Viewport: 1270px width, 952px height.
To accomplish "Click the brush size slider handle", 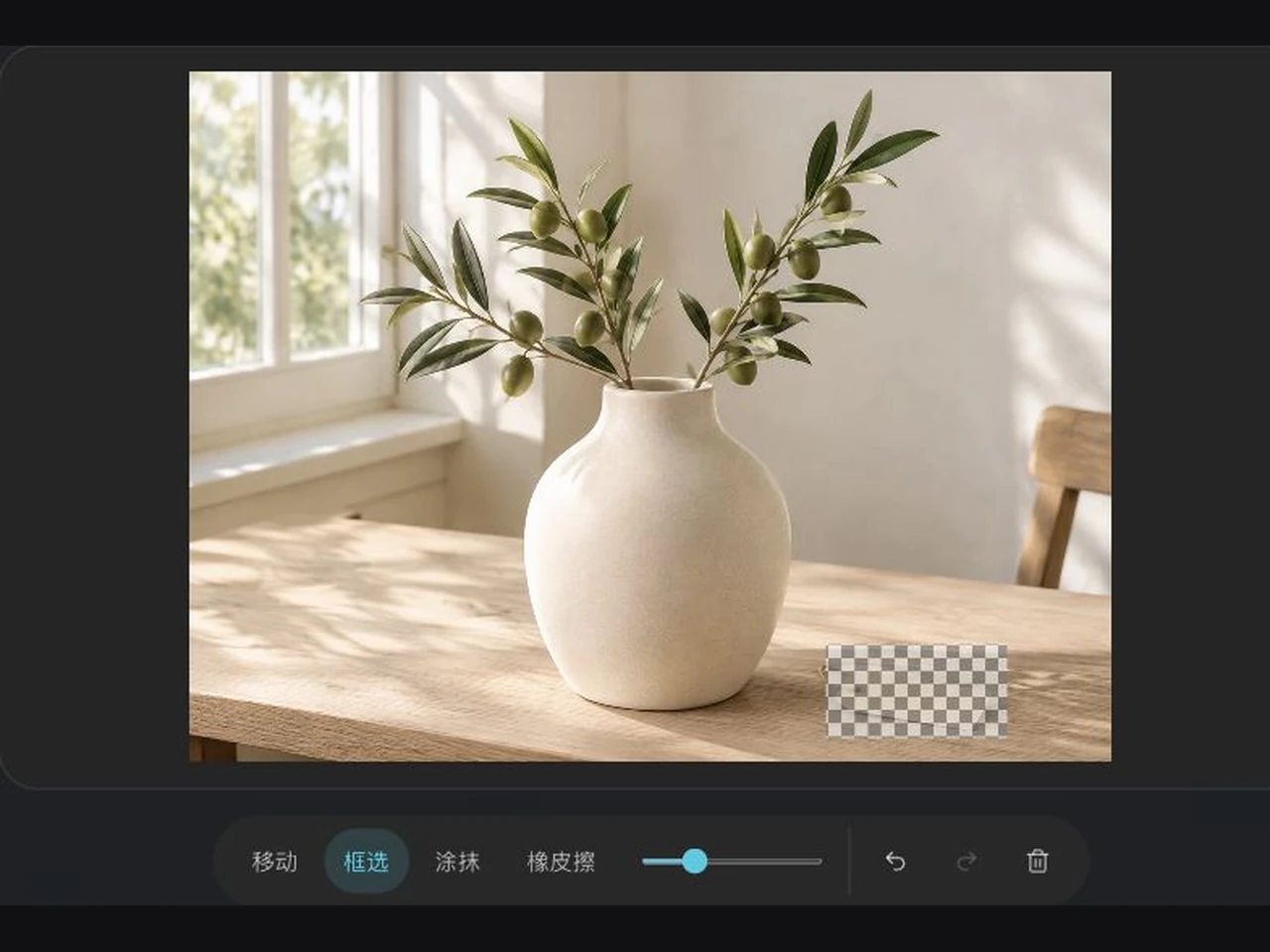I will coord(695,861).
